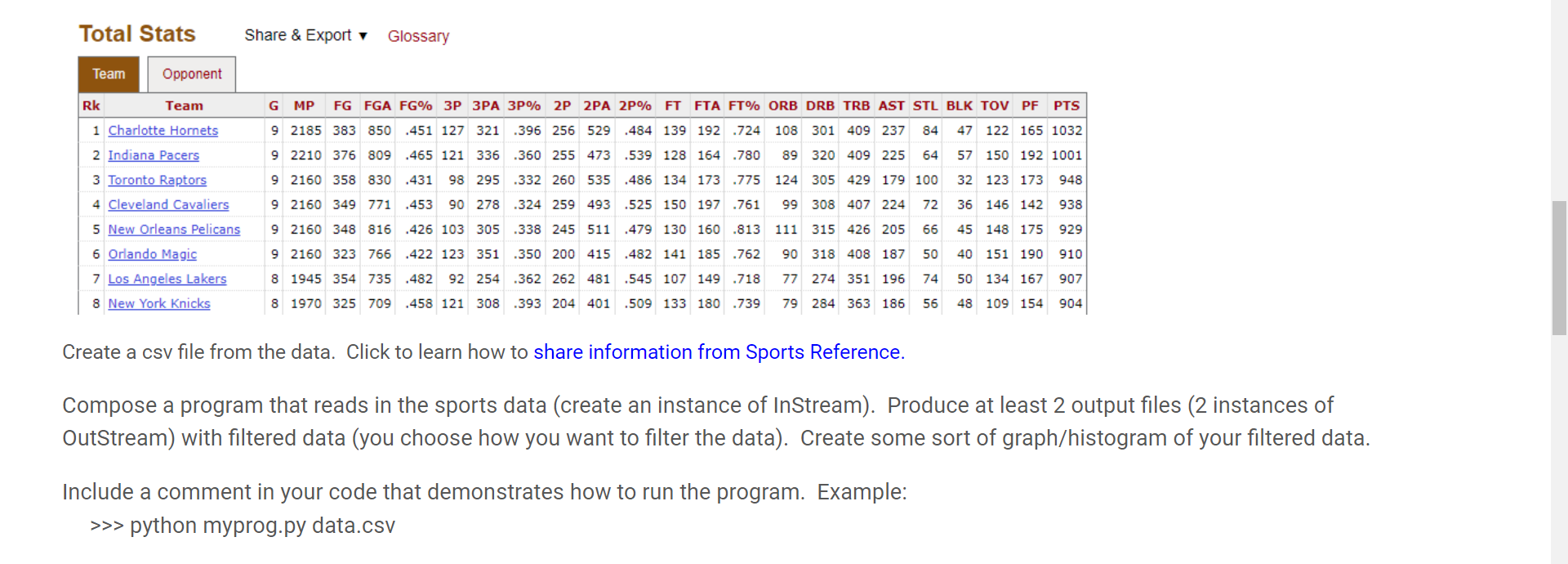
Task: Sort the table by TRB column
Action: 856,105
